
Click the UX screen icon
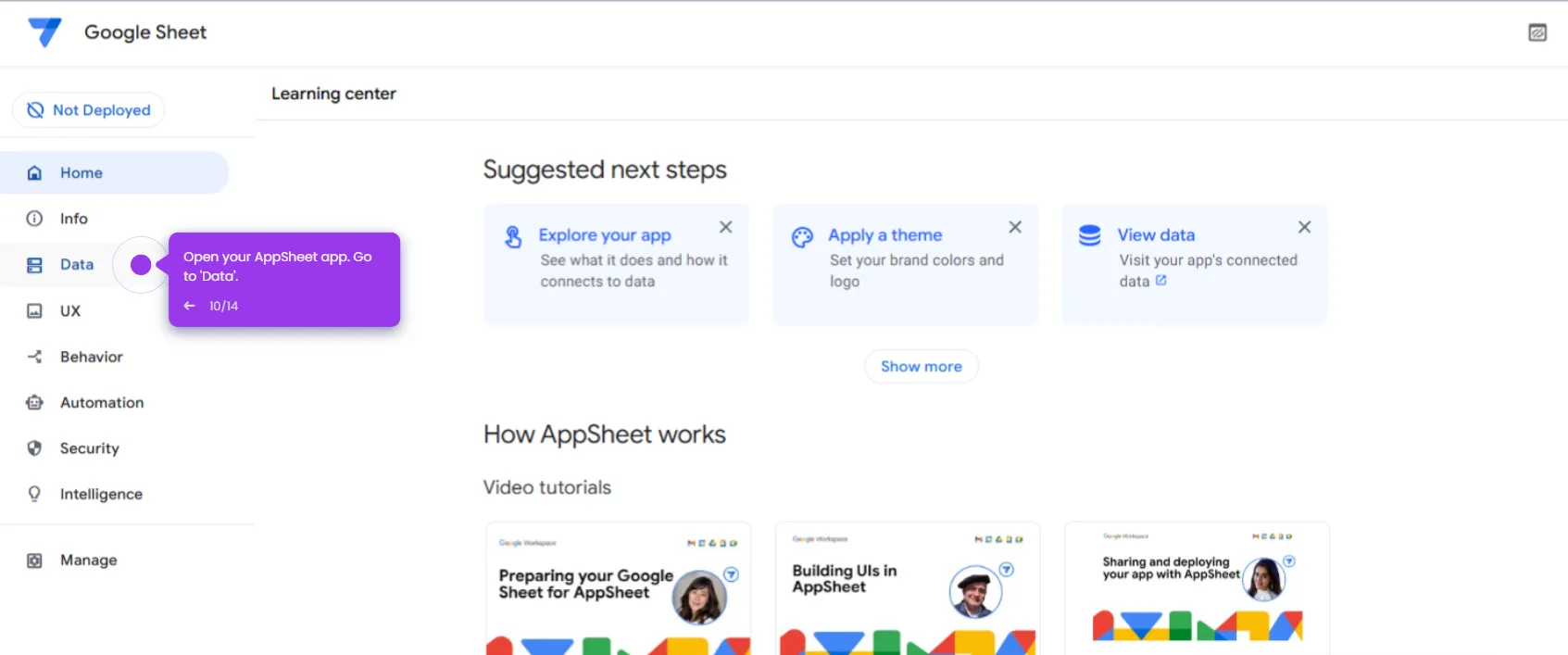[34, 311]
